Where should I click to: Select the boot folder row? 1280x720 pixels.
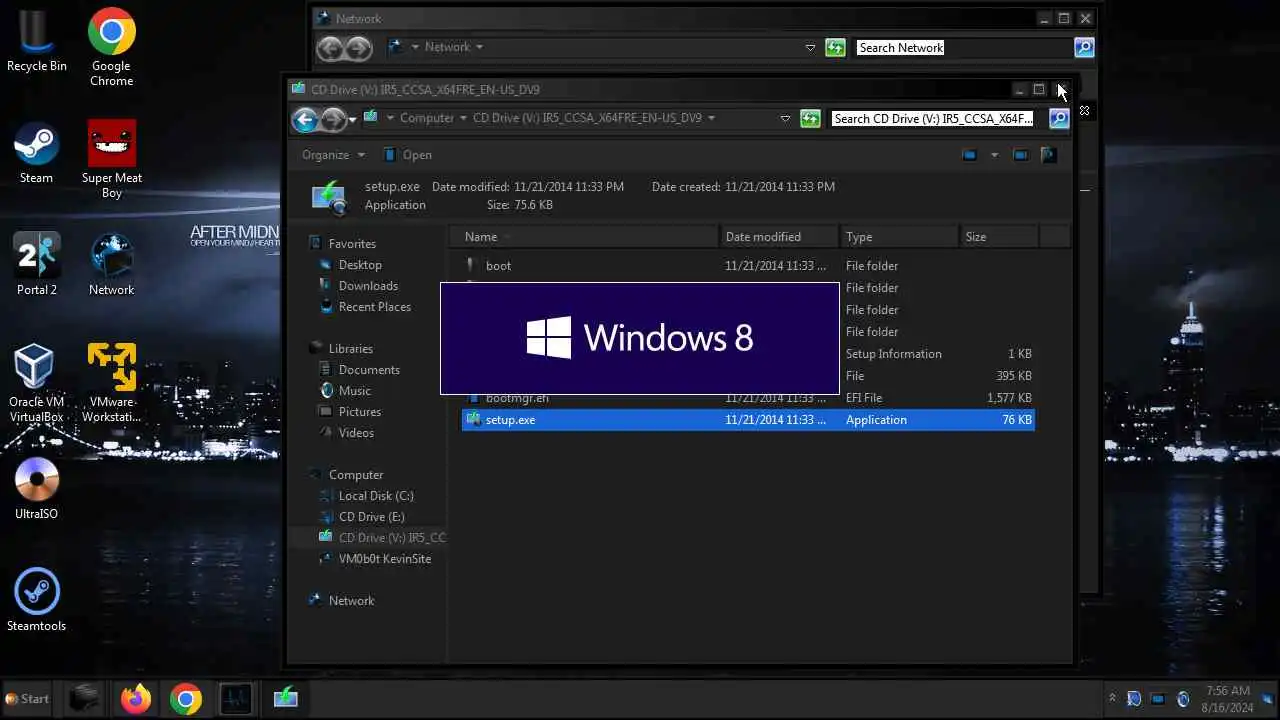[x=748, y=266]
